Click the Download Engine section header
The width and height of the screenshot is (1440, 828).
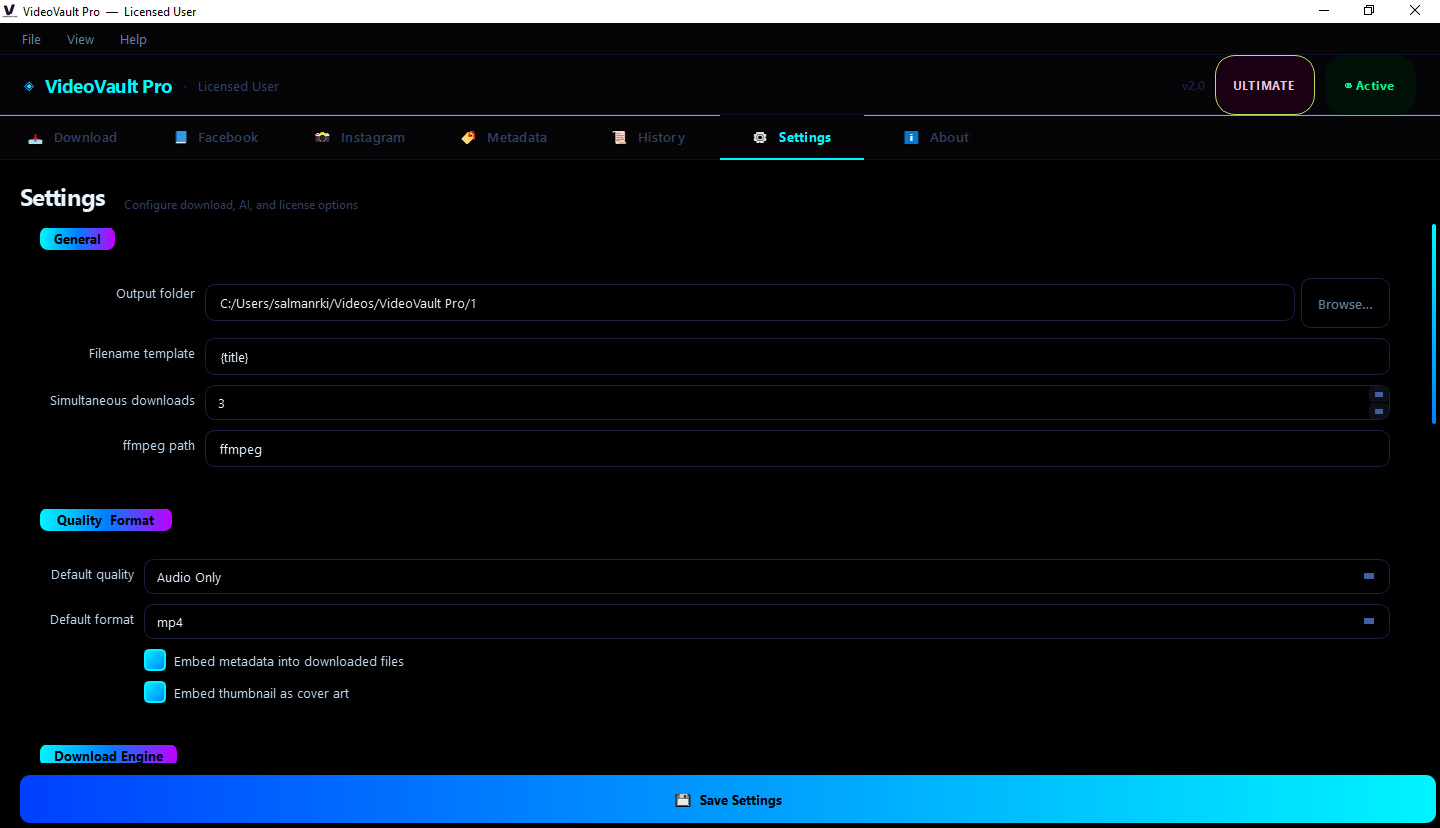pyautogui.click(x=109, y=755)
